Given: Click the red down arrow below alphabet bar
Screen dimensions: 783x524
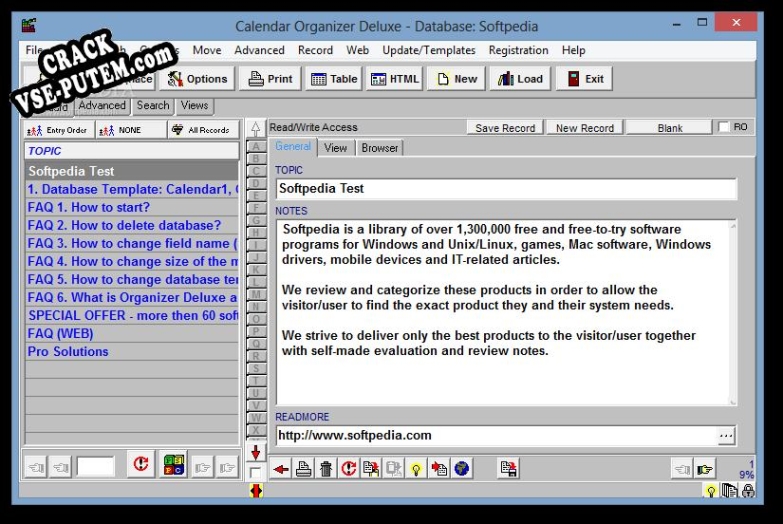Looking at the screenshot, I should click(256, 453).
